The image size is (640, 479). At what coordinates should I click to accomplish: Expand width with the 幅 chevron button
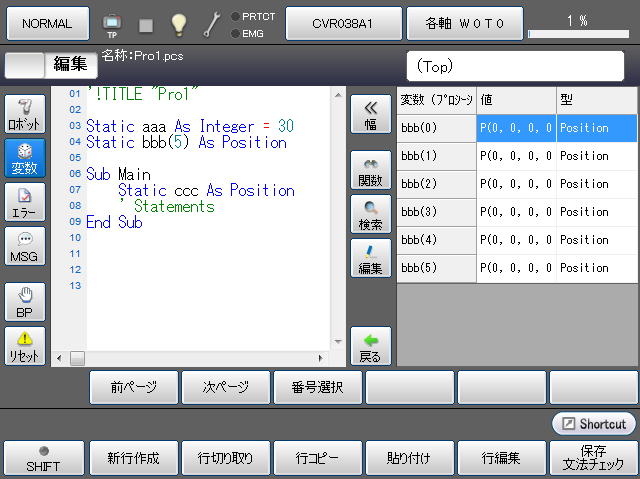coord(370,114)
